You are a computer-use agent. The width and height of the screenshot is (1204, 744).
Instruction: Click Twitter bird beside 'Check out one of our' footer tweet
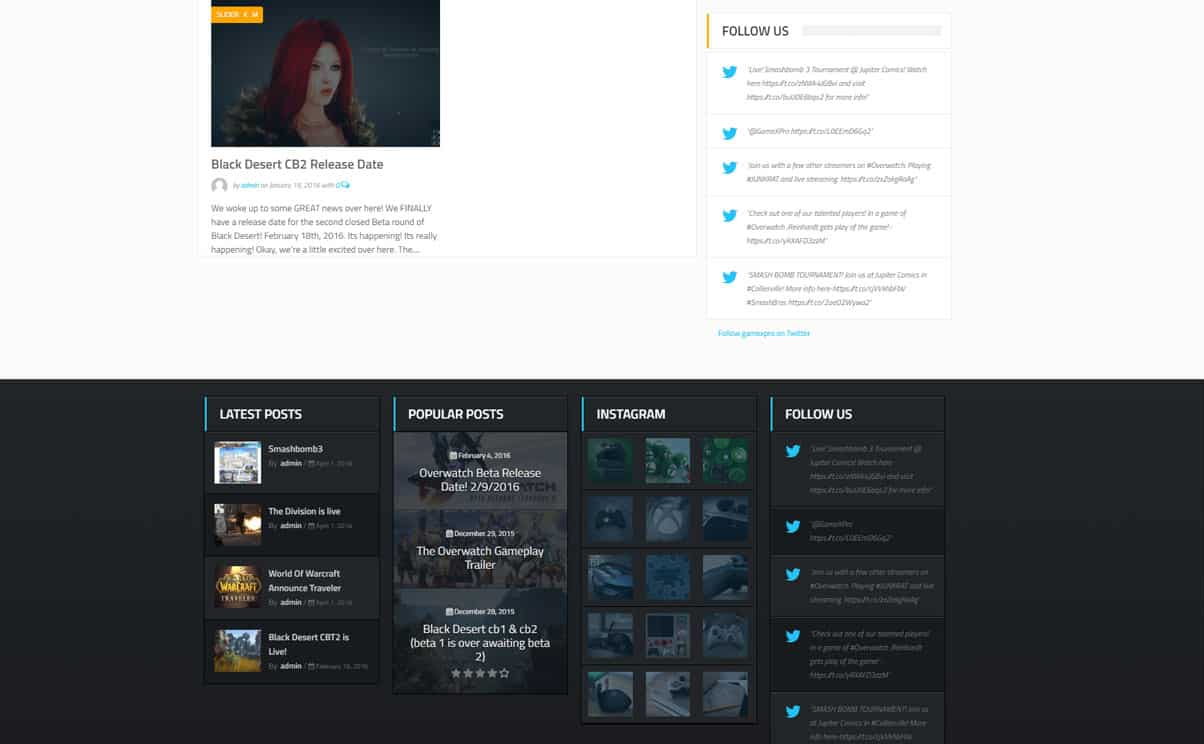pos(793,636)
